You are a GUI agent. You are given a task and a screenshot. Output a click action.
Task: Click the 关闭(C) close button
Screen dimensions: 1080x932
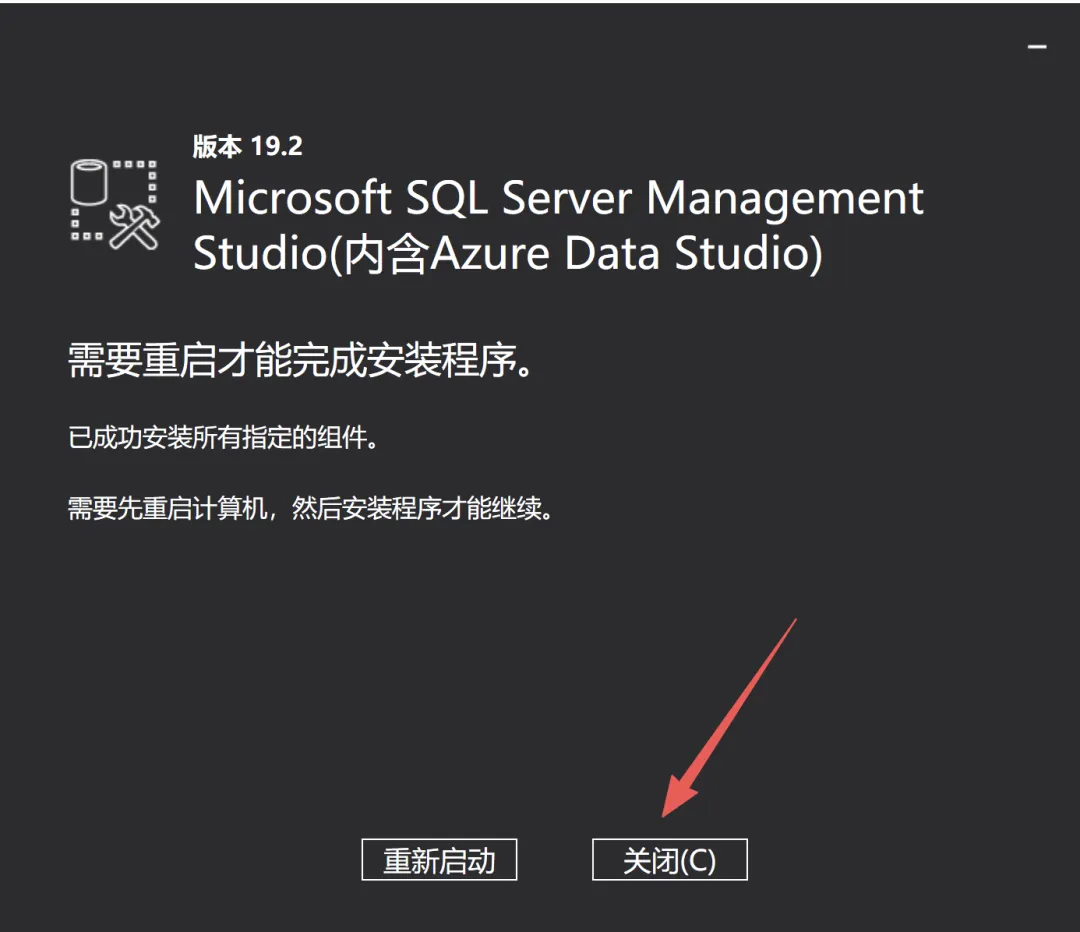(669, 859)
